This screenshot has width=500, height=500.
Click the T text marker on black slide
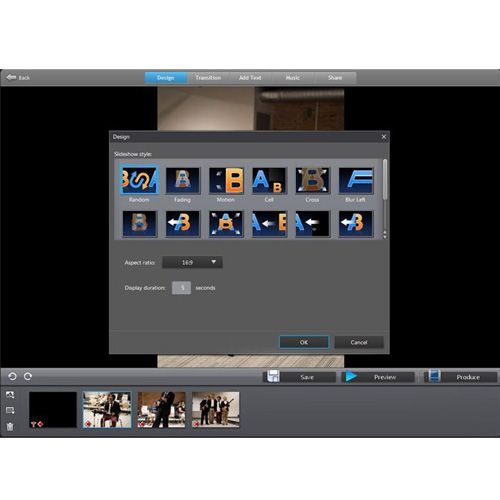coord(33,424)
